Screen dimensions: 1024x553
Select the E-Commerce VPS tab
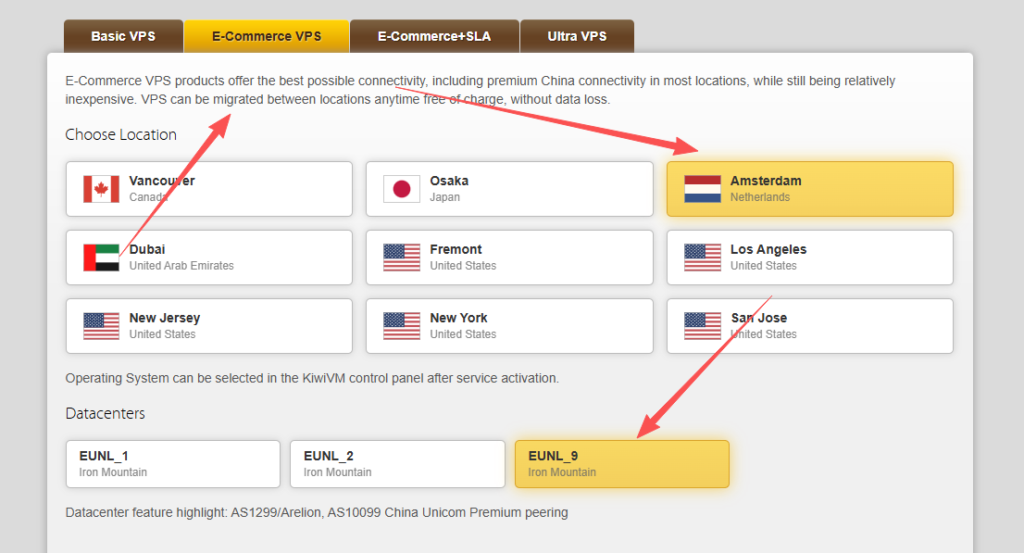click(x=266, y=36)
